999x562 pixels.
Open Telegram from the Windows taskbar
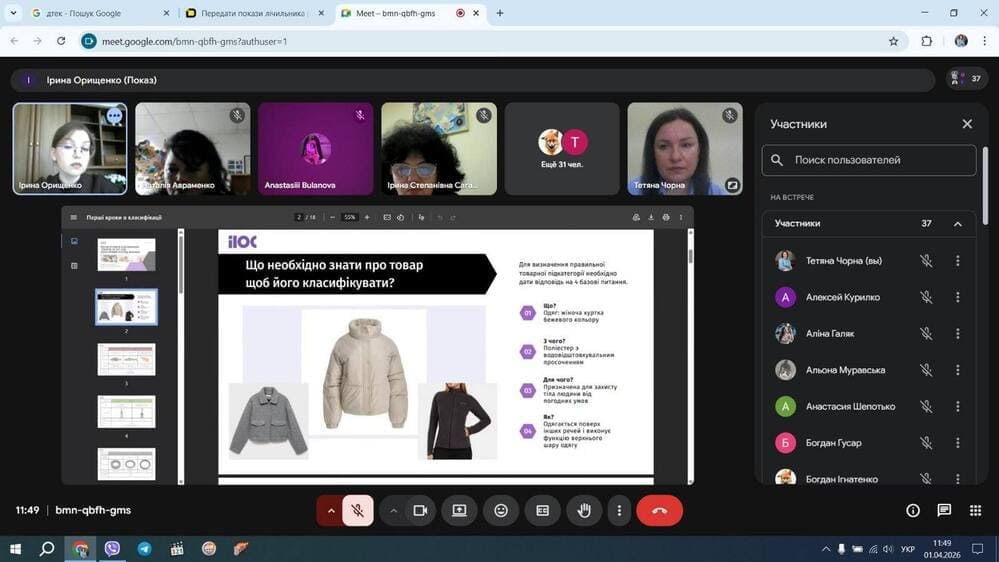pos(144,549)
